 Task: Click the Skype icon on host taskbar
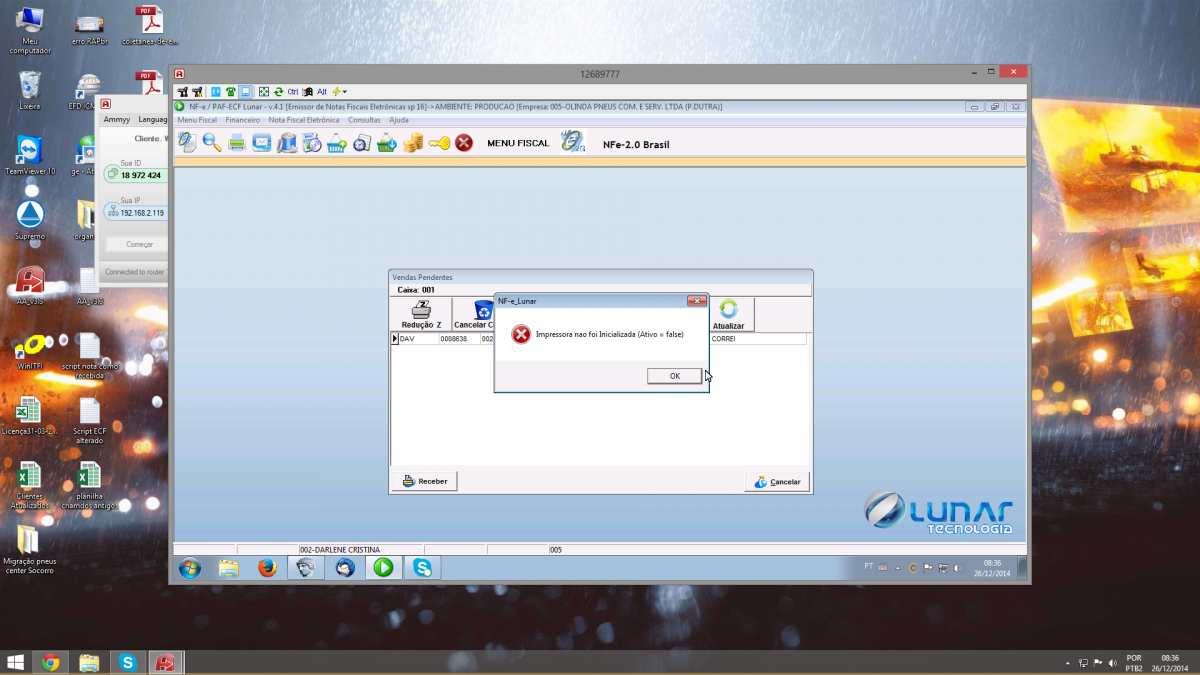128,662
